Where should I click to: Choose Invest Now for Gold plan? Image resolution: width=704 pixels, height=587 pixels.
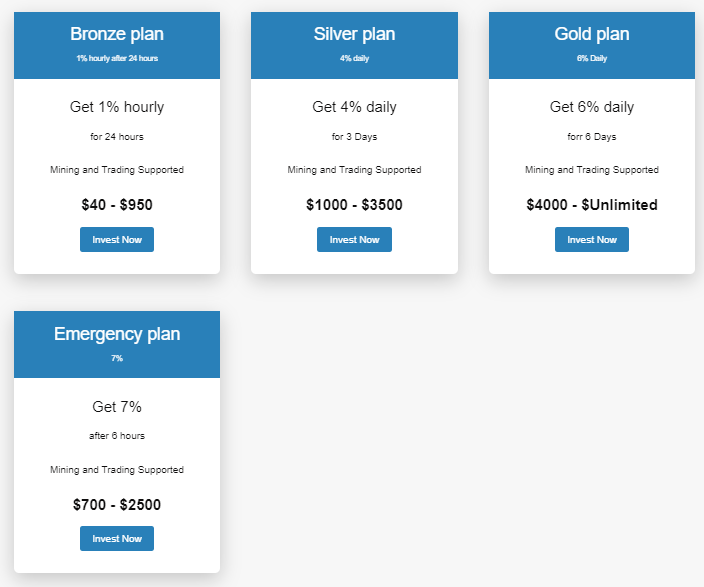point(592,240)
